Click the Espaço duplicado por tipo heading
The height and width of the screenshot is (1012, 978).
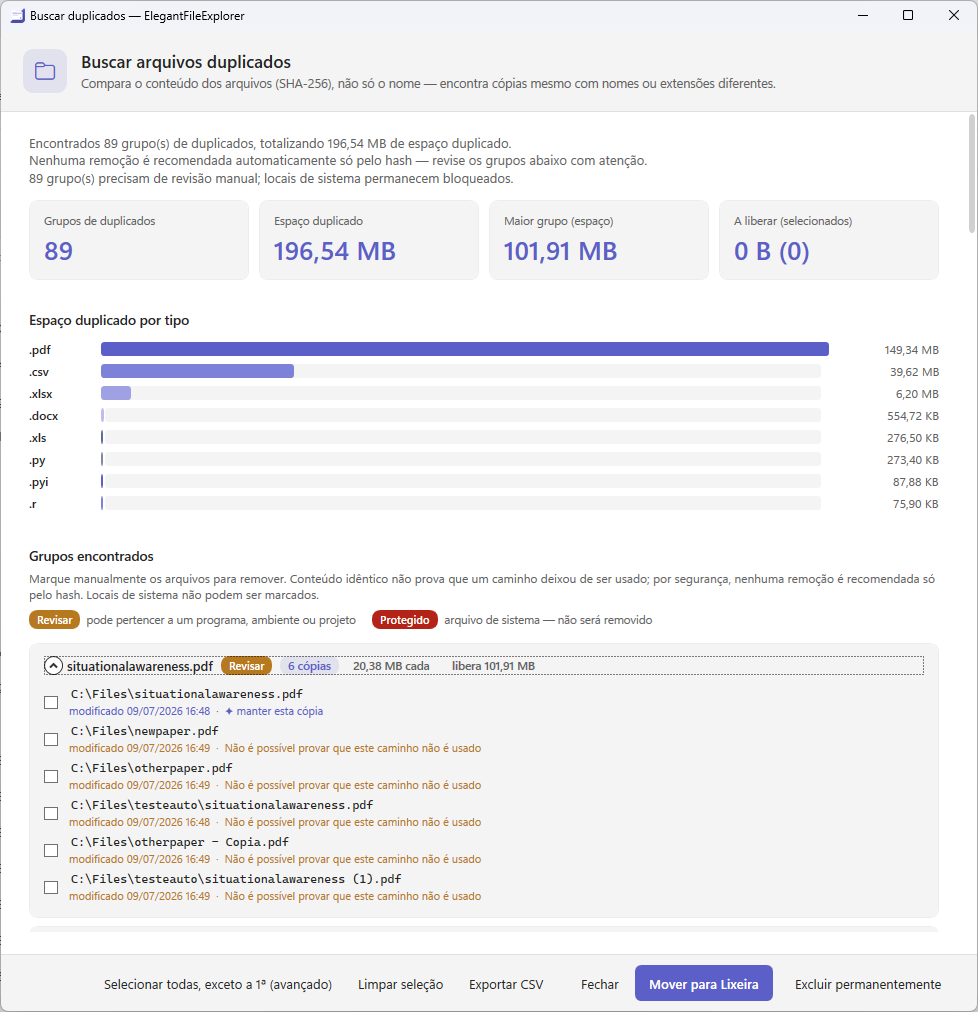pos(109,321)
